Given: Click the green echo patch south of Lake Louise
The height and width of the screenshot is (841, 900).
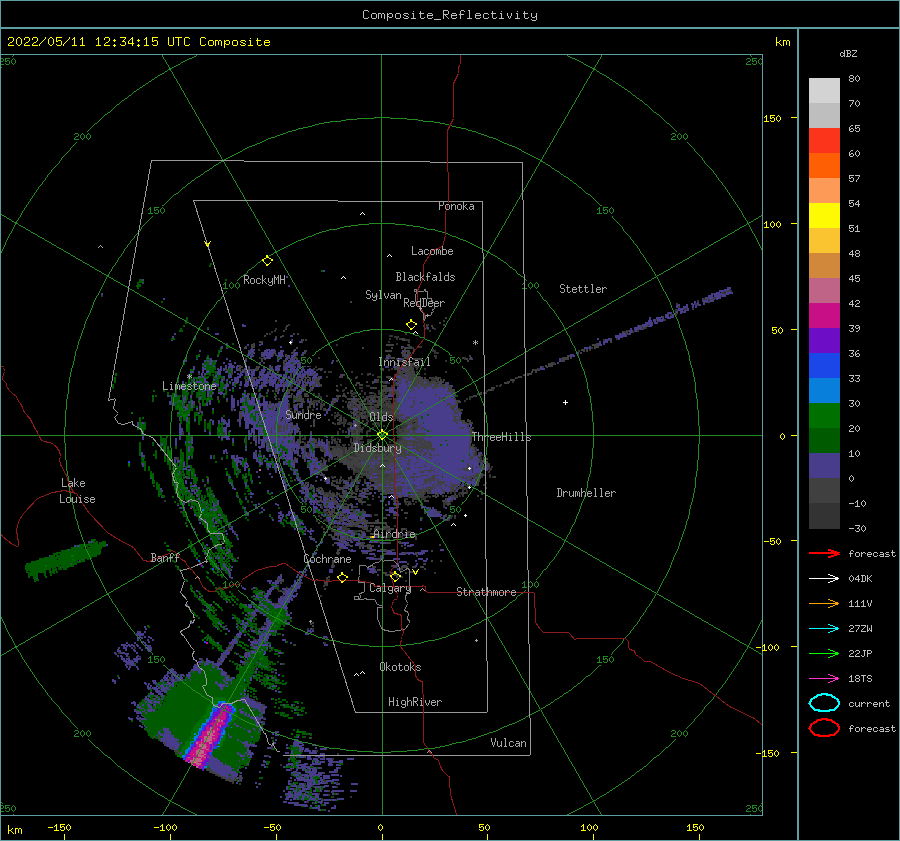Looking at the screenshot, I should (x=64, y=559).
